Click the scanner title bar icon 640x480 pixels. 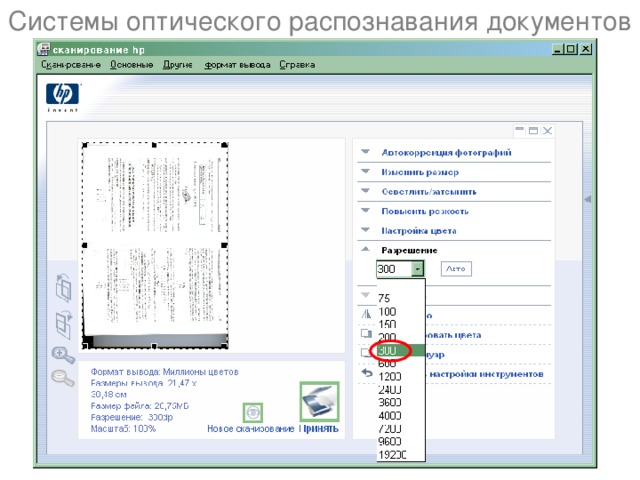click(43, 49)
